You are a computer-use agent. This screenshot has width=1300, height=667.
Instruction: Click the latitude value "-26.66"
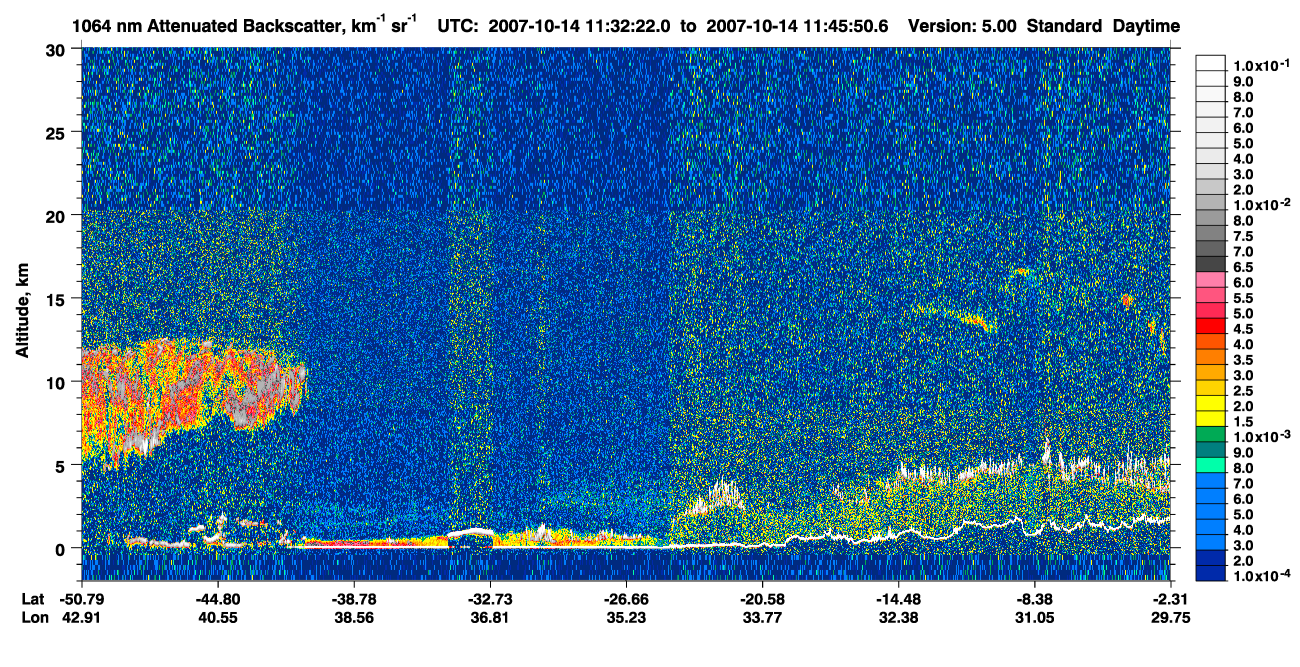(625, 598)
